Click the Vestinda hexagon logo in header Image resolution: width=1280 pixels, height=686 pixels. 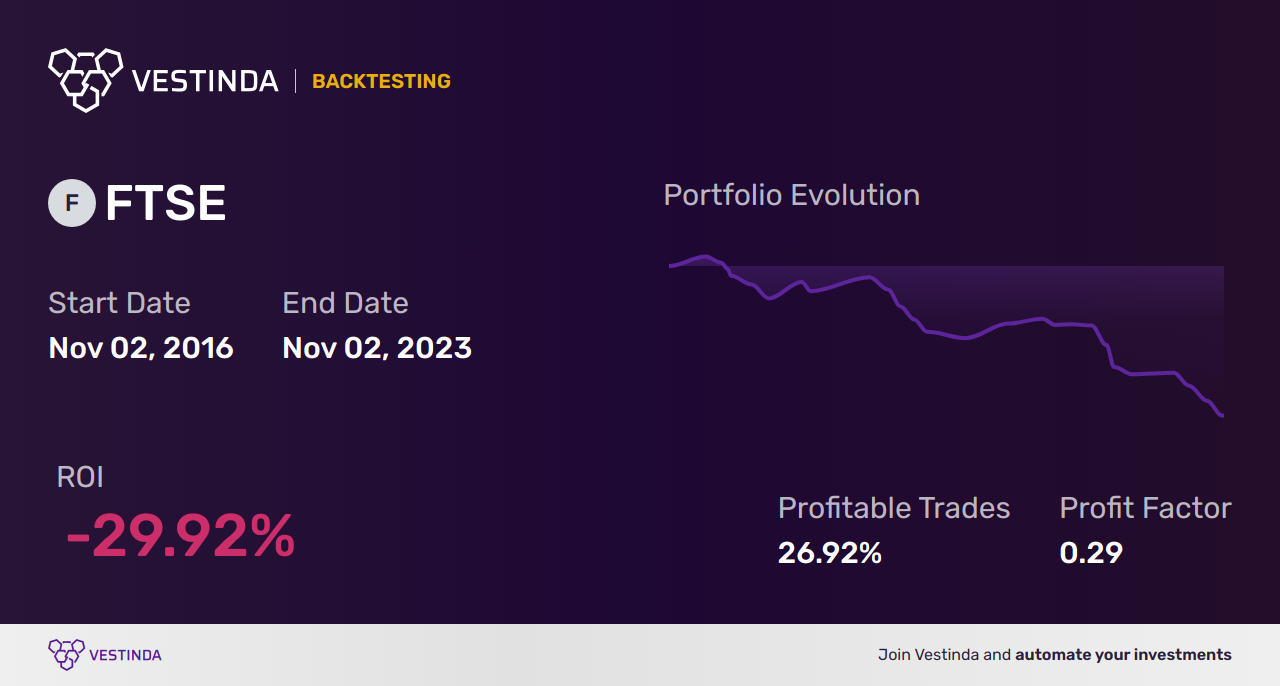point(85,78)
